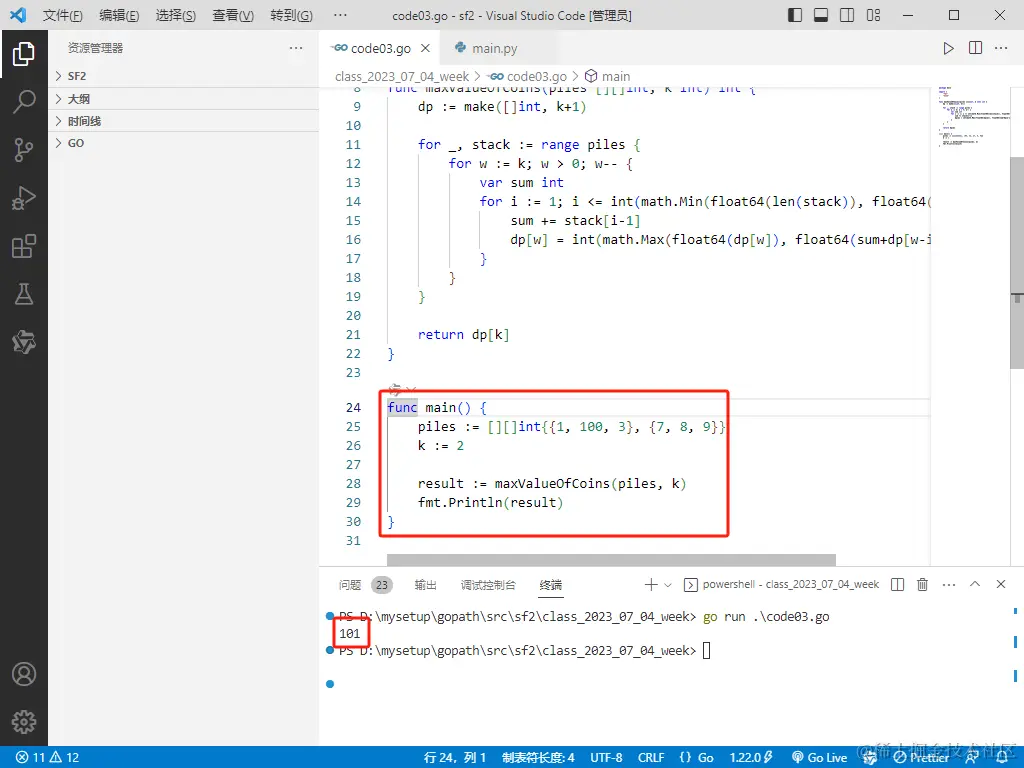This screenshot has height=768, width=1024.
Task: Split the terminal panel
Action: pos(897,584)
